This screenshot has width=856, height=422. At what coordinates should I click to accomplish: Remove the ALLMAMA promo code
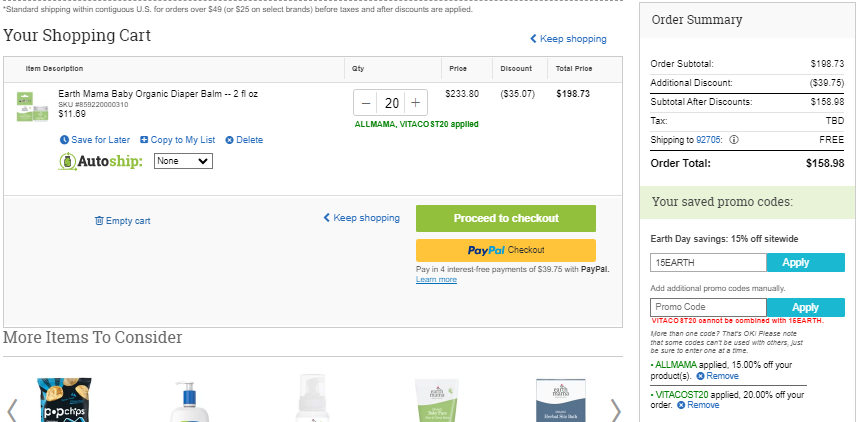(x=717, y=376)
